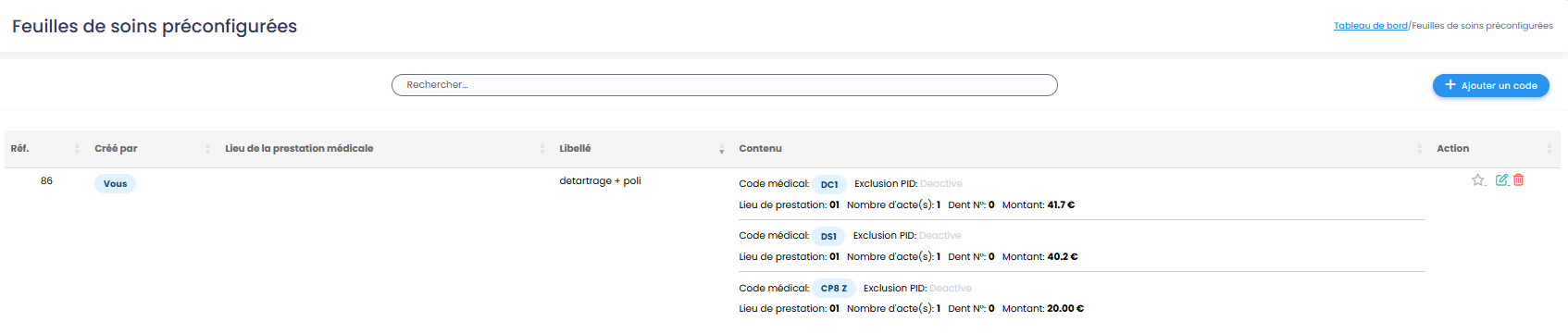The image size is (1568, 334).
Task: Sort by the Libellé column arrows
Action: click(x=722, y=149)
